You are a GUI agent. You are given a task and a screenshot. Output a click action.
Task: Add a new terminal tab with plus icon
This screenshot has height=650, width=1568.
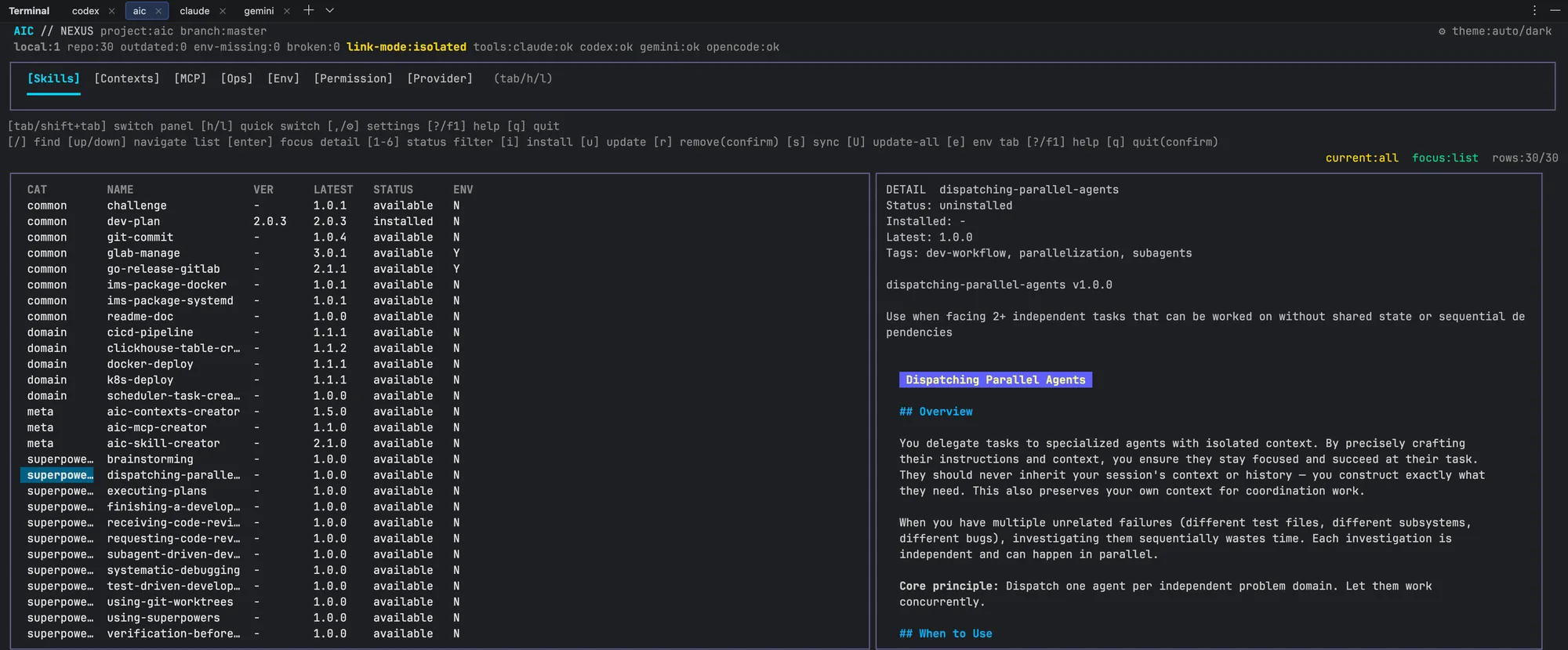[x=309, y=10]
